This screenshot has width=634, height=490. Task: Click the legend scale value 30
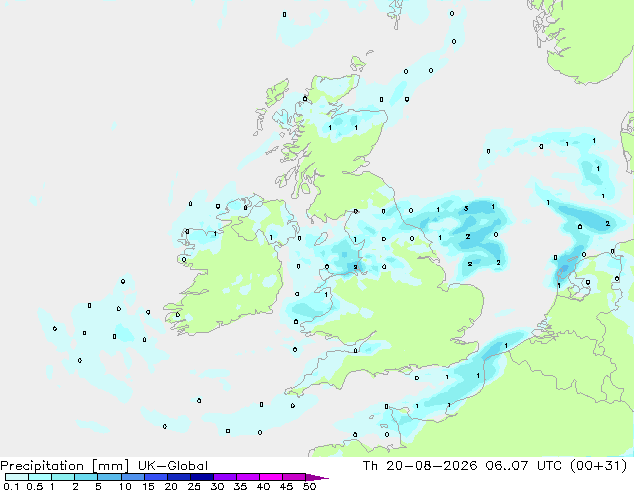[217, 486]
